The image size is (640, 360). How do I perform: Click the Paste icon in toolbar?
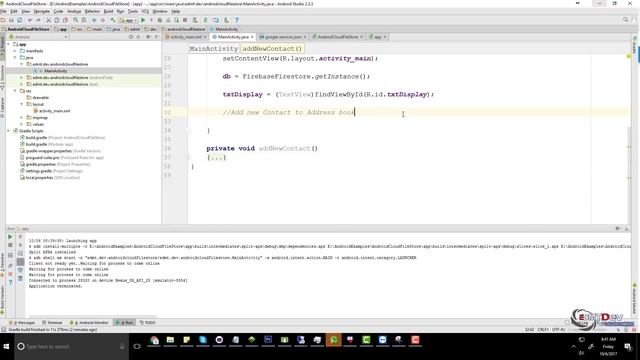(x=65, y=20)
